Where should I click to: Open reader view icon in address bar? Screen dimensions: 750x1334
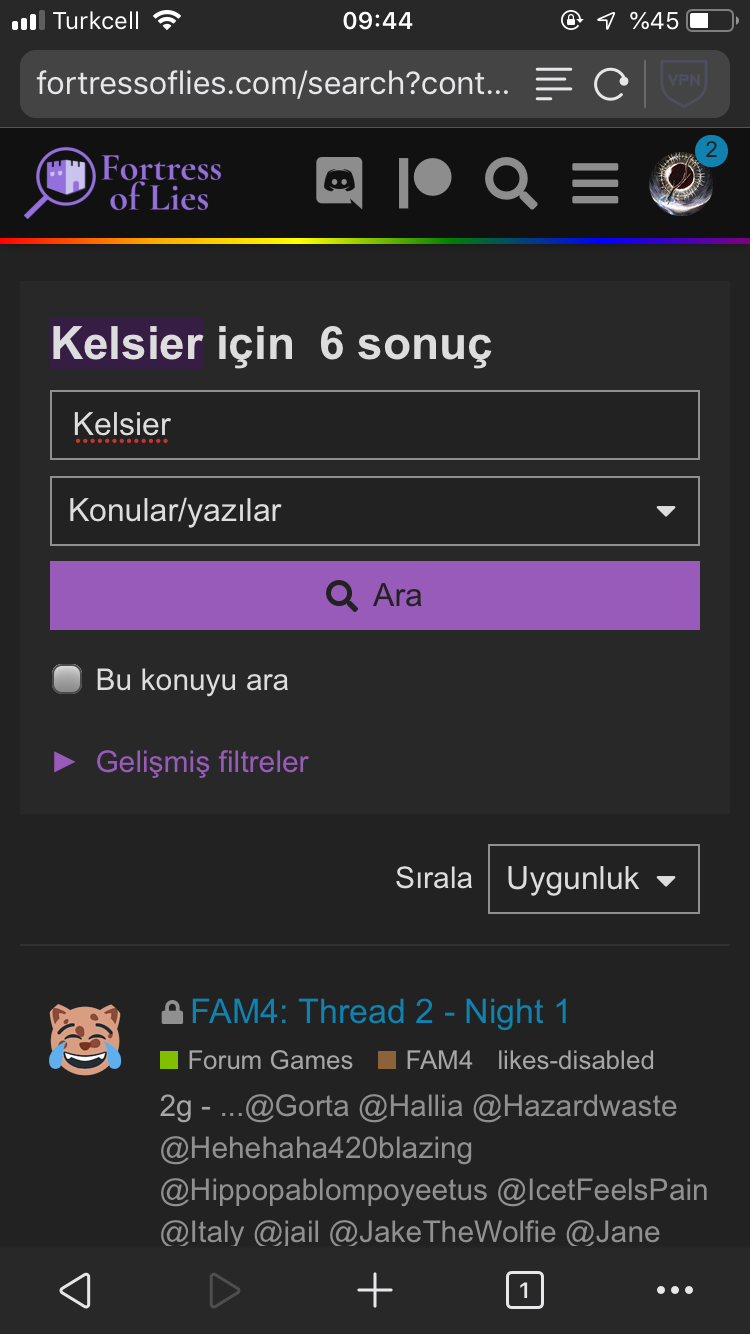[554, 83]
